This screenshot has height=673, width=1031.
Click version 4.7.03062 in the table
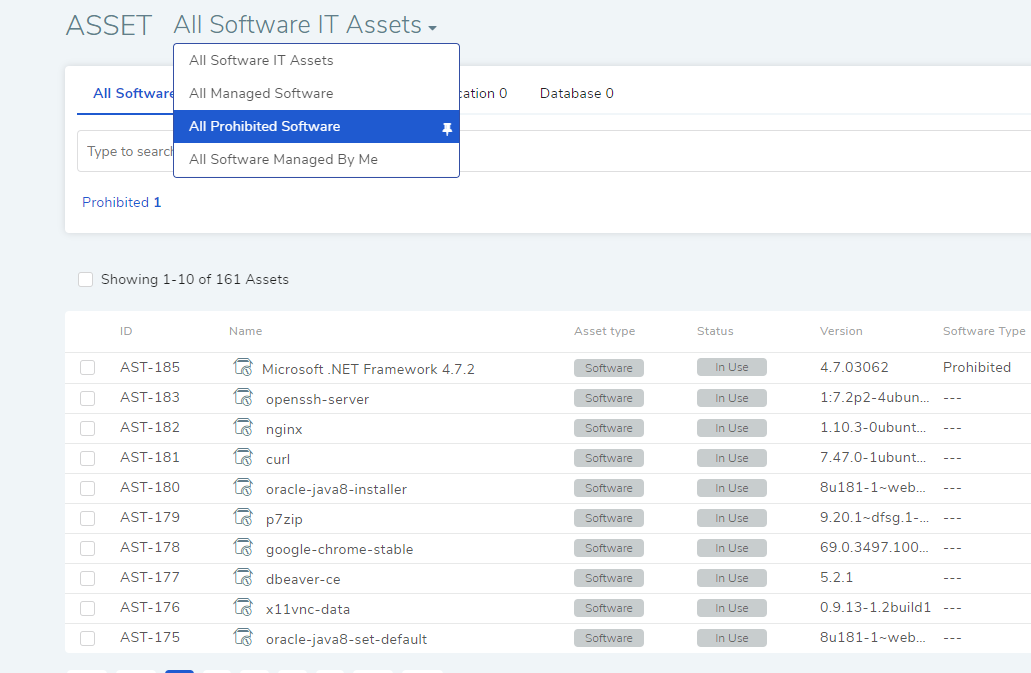click(854, 367)
